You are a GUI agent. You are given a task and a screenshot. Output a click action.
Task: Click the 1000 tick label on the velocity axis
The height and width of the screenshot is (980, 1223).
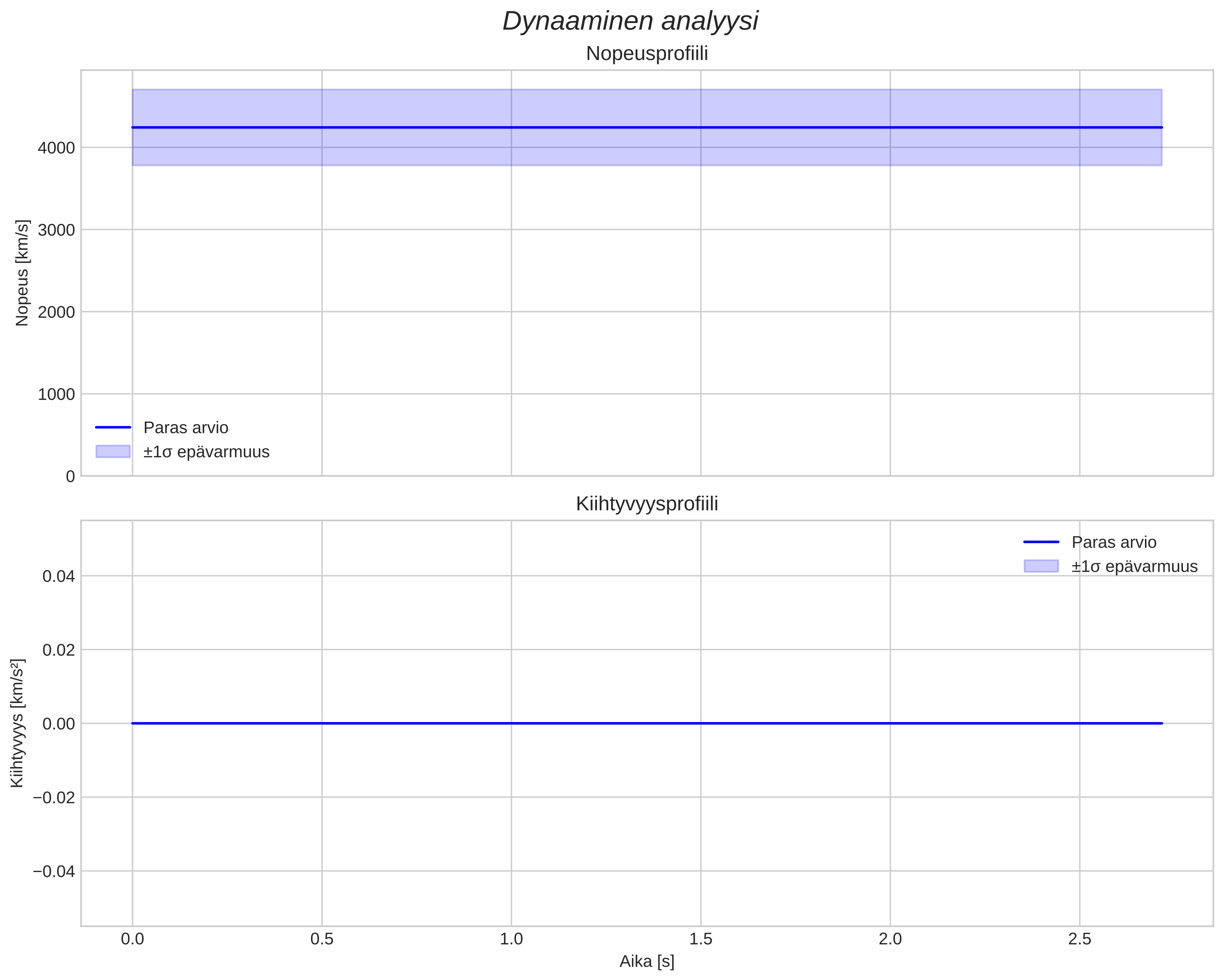[56, 394]
